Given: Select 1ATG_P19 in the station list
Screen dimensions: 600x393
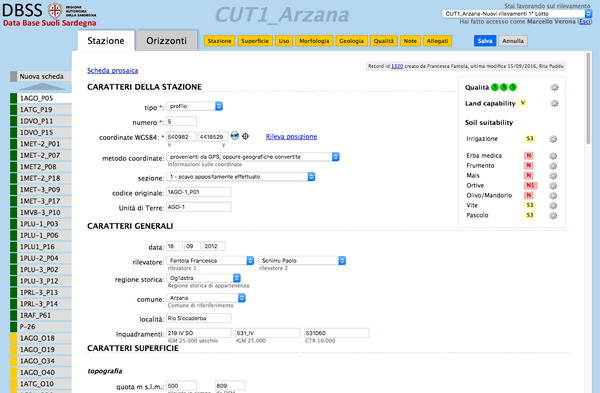Looking at the screenshot, I should (41, 110).
